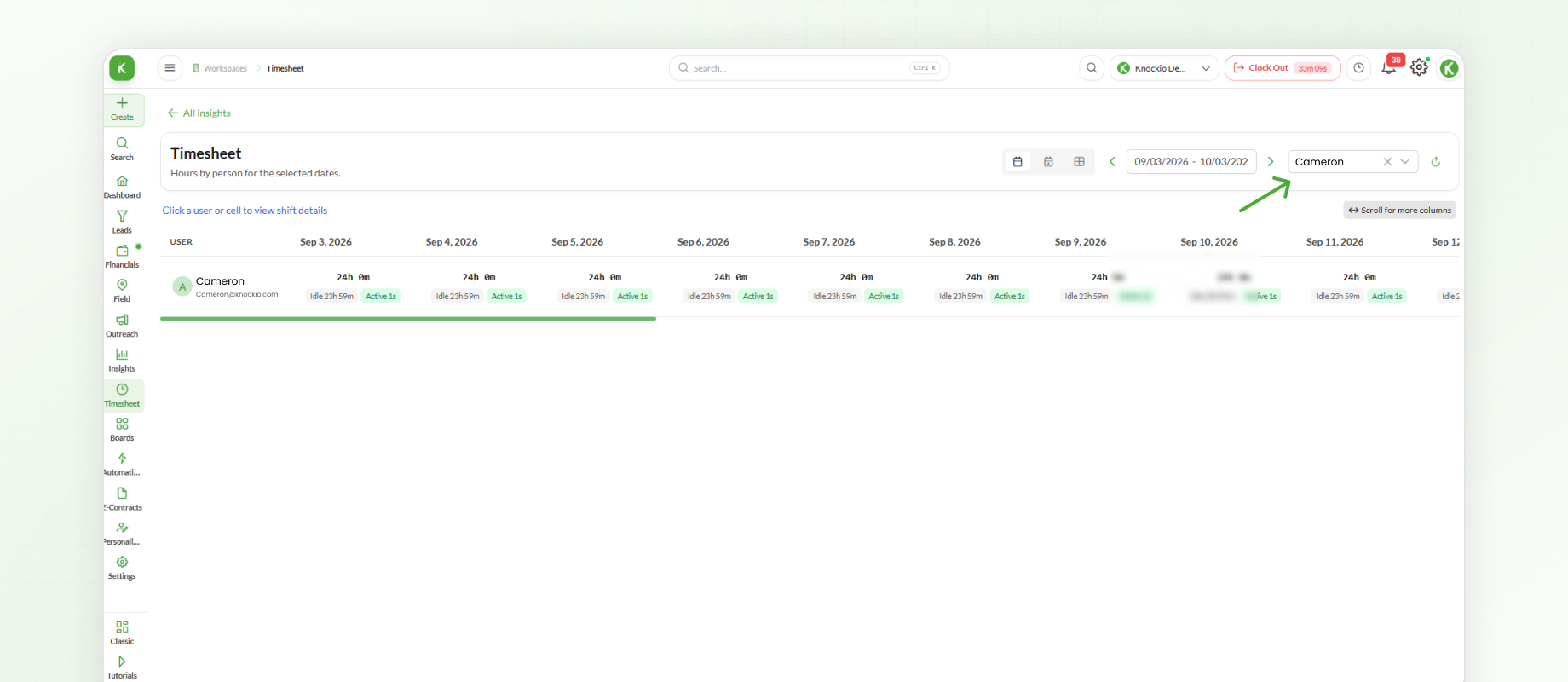
Task: Switch to the grid view toggle
Action: click(x=1079, y=162)
